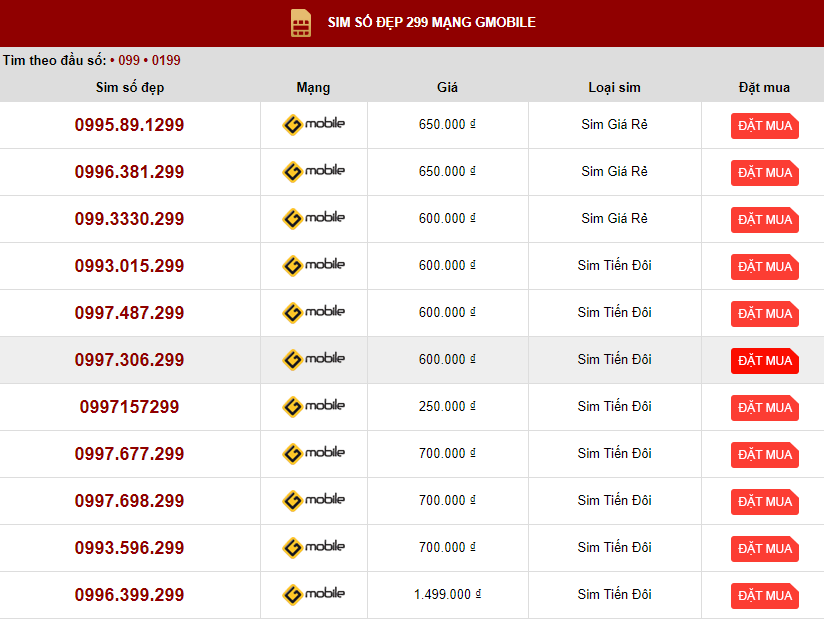This screenshot has height=619, width=824.
Task: Click 'SIM SỐ ĐẸP 299 MẠNG GMOBILE' heading
Action: [x=431, y=23]
